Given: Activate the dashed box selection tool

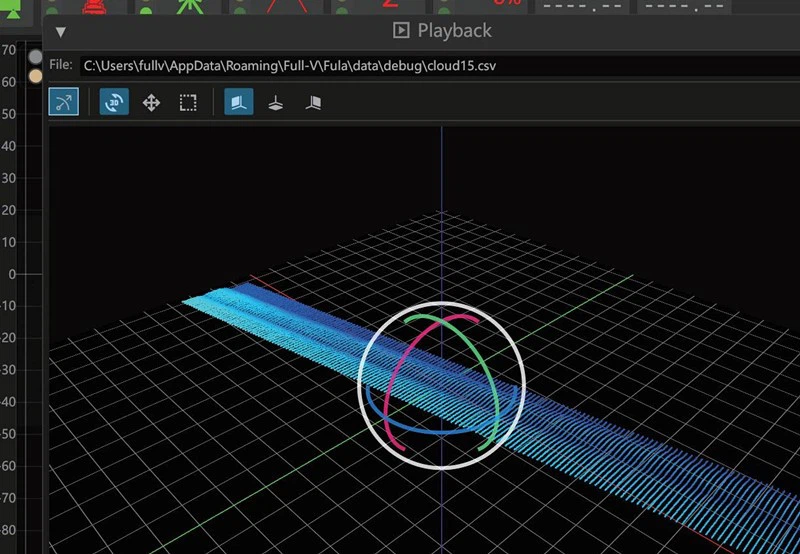Looking at the screenshot, I should click(187, 102).
